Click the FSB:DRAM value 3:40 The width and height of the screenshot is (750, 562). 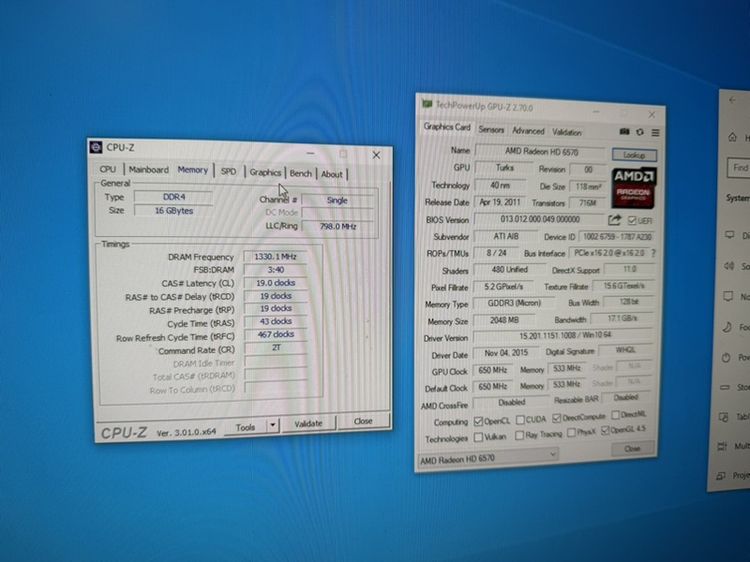coord(276,270)
